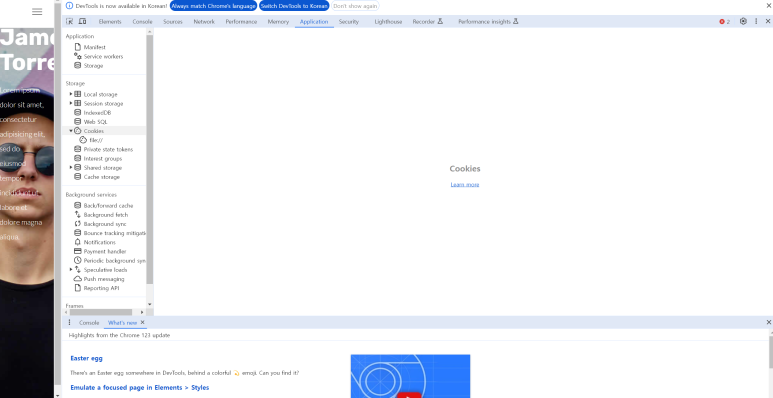This screenshot has height=398, width=773.
Task: Open the DevTools three-dot customize menu
Action: point(756,21)
